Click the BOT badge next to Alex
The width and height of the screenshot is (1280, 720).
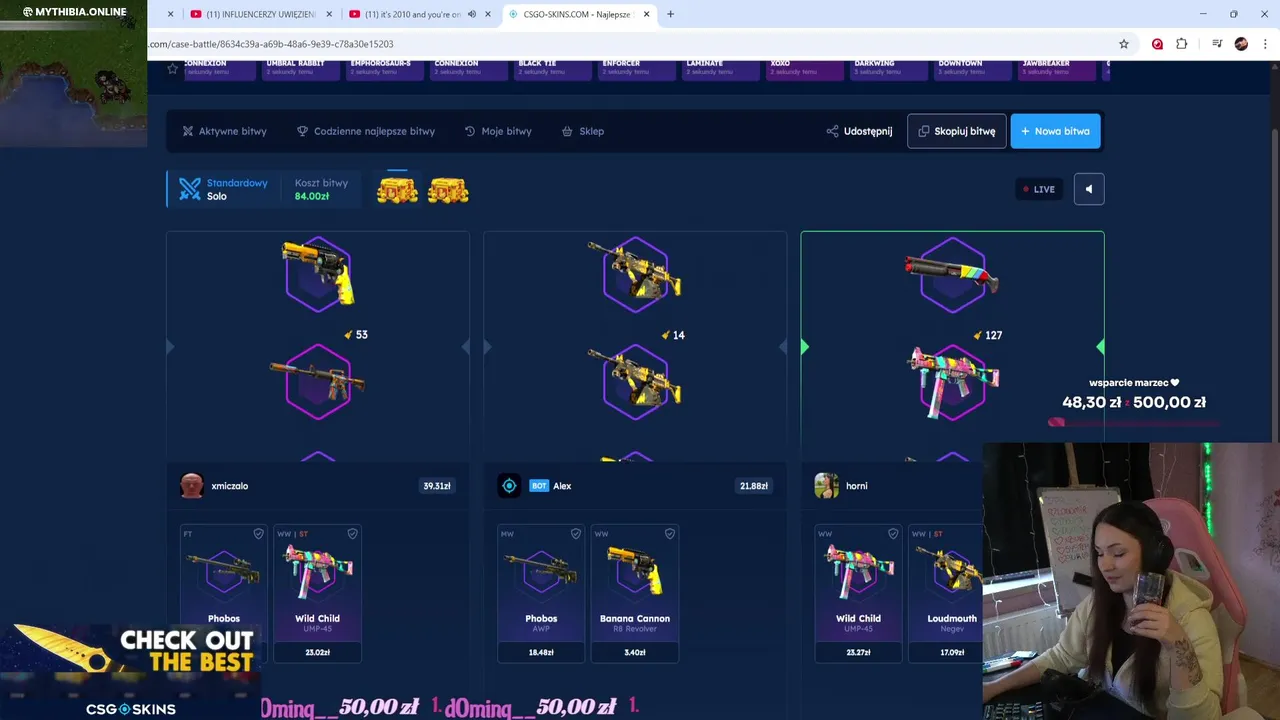tap(539, 486)
